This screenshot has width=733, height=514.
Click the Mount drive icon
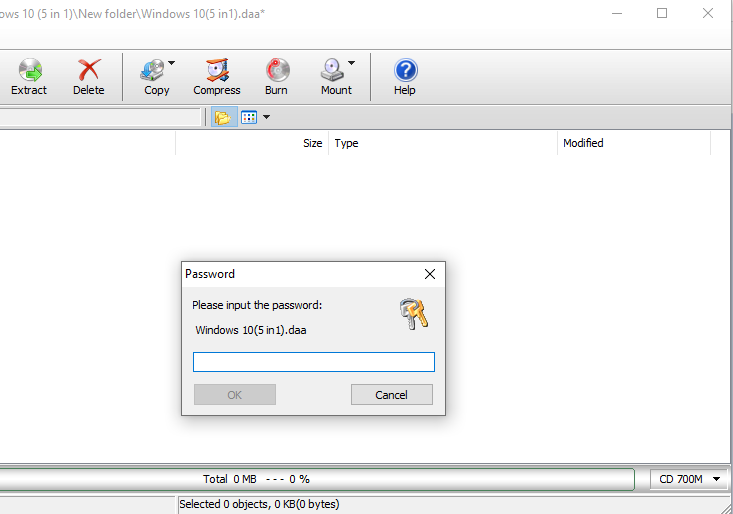[332, 70]
